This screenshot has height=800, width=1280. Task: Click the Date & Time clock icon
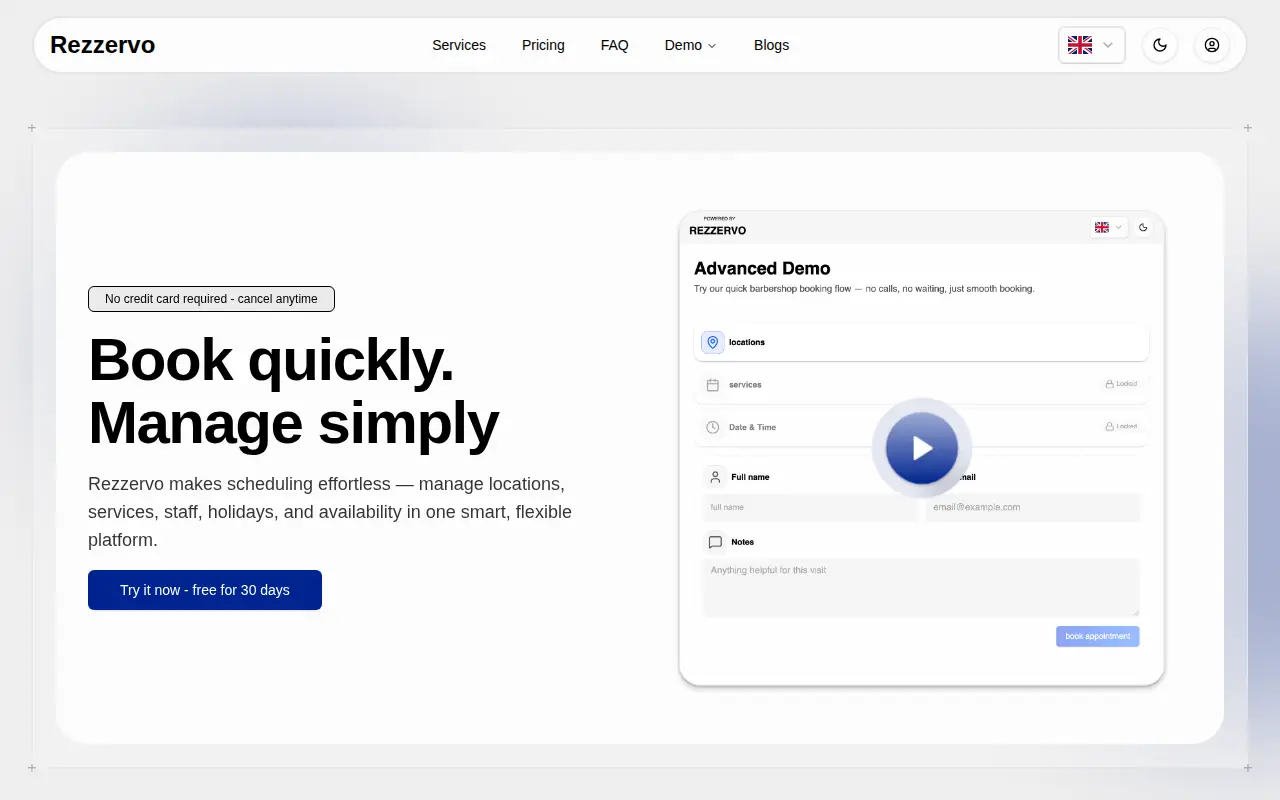[x=713, y=427]
